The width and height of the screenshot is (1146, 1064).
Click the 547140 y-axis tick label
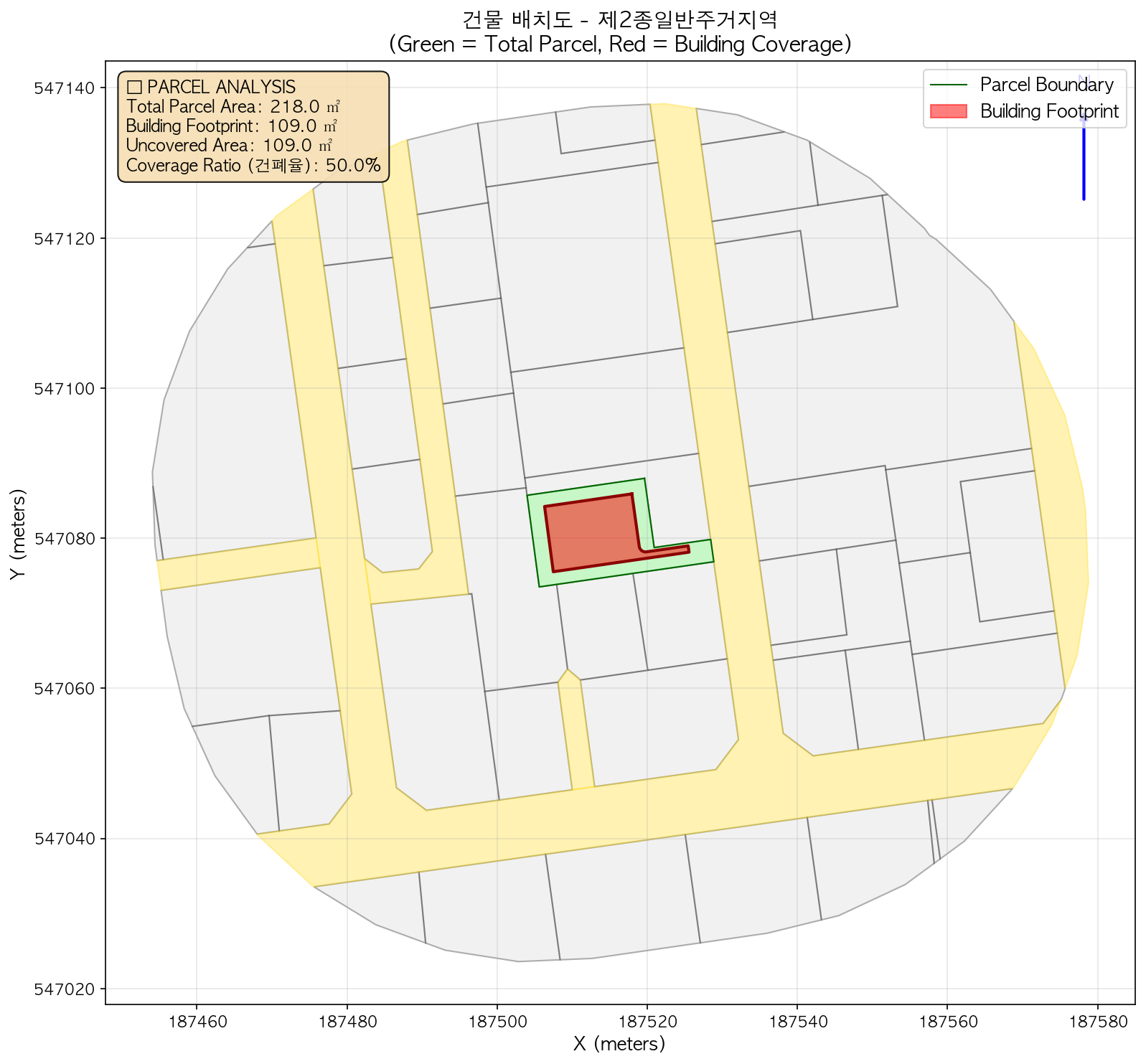(x=65, y=88)
